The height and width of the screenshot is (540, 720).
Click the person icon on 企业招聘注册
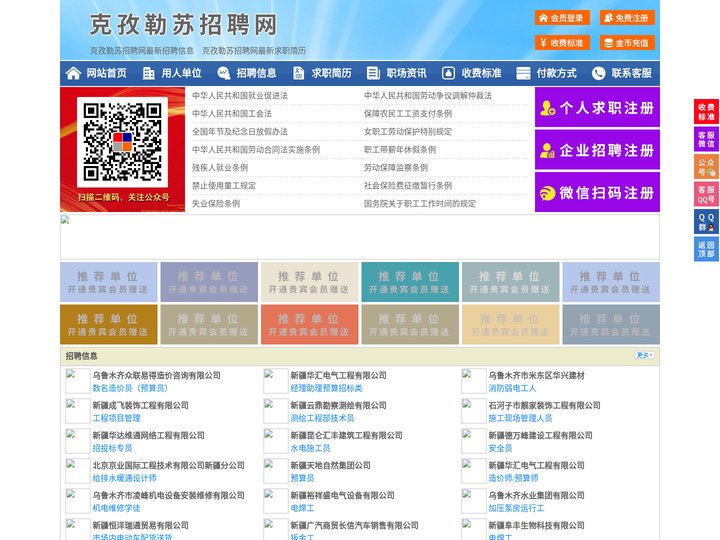point(547,150)
